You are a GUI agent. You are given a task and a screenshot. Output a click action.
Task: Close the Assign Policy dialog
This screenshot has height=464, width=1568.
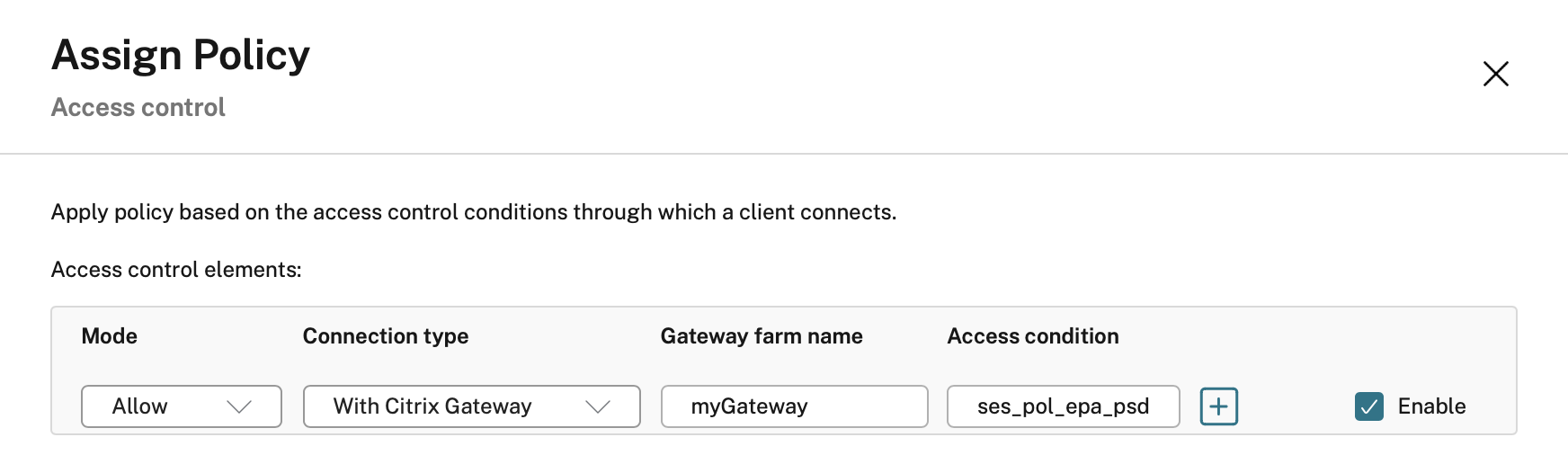[1495, 74]
